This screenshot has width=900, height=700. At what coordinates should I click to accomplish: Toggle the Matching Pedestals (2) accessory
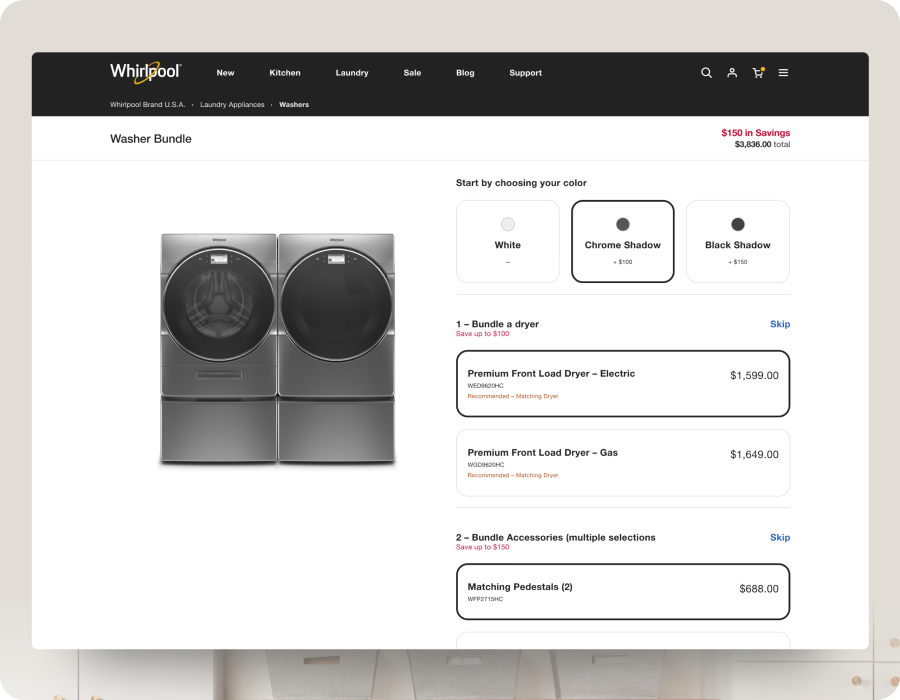point(623,592)
